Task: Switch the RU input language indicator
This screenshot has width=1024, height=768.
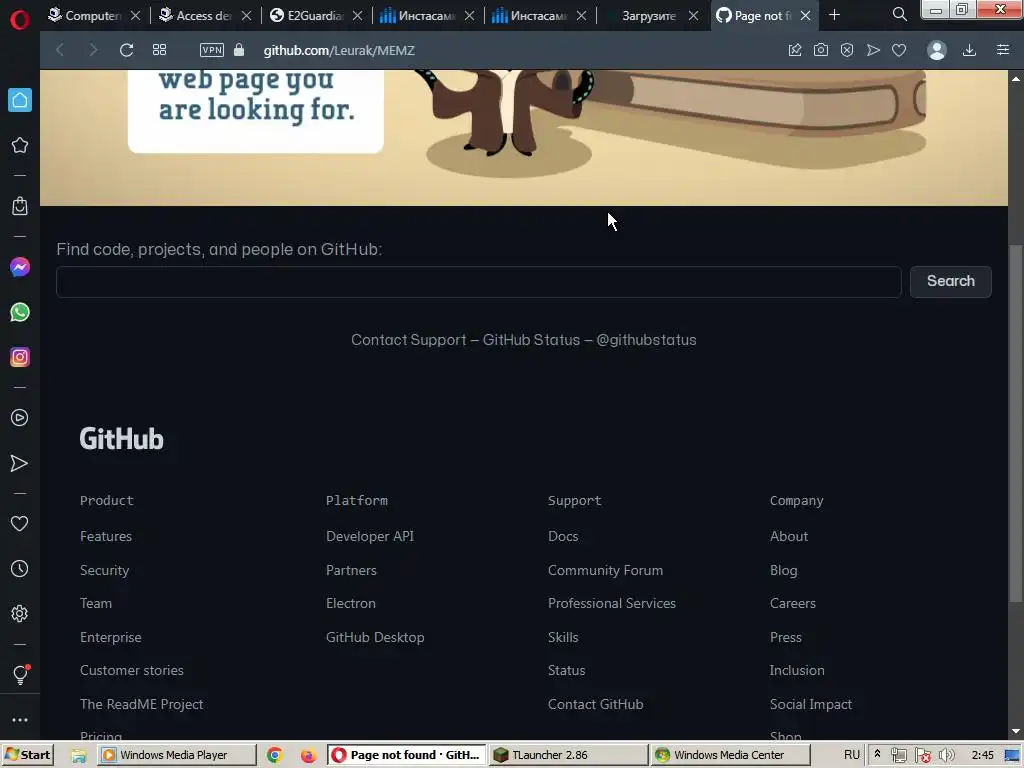Action: click(x=852, y=755)
